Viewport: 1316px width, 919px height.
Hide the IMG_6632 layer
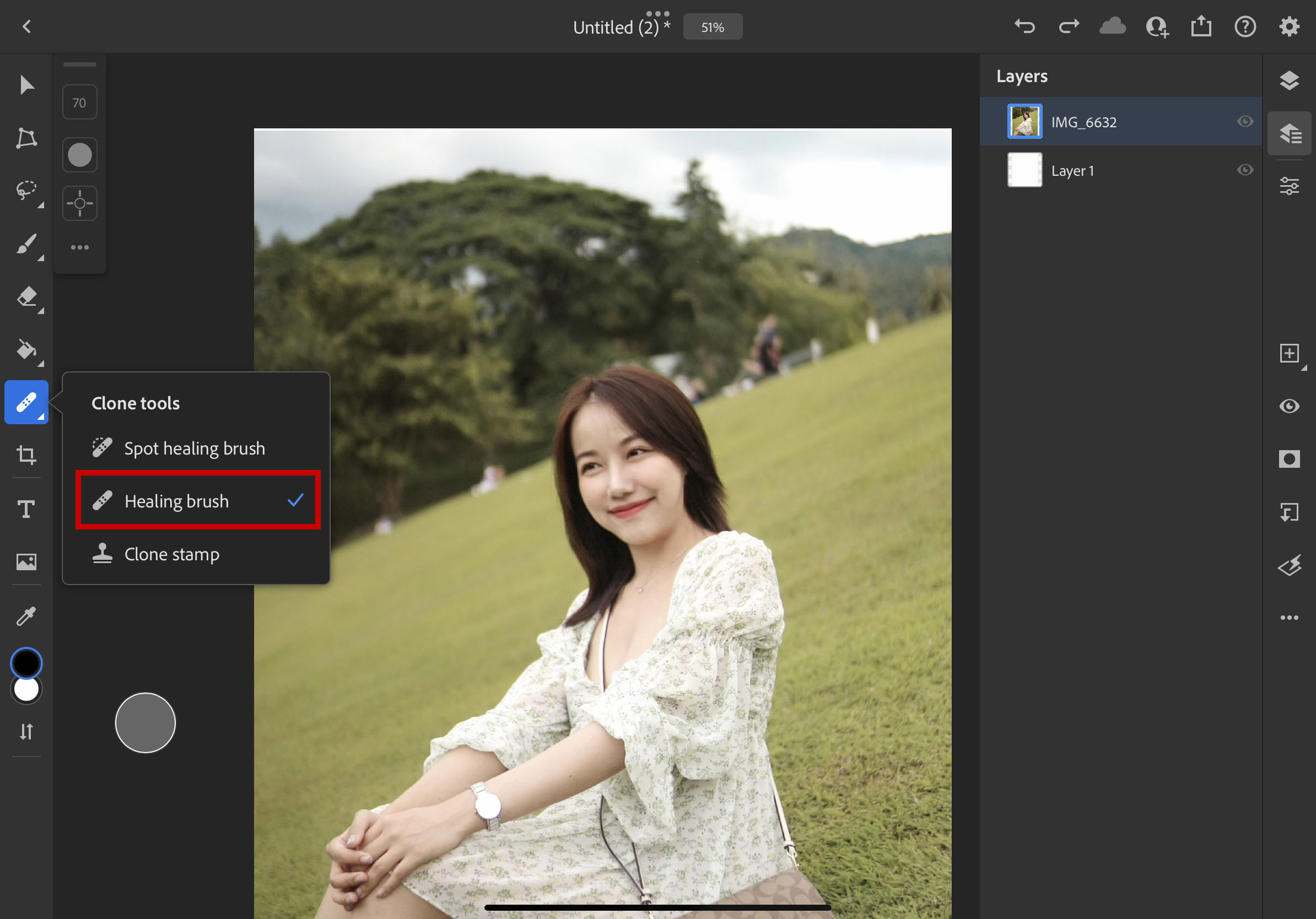pos(1244,121)
